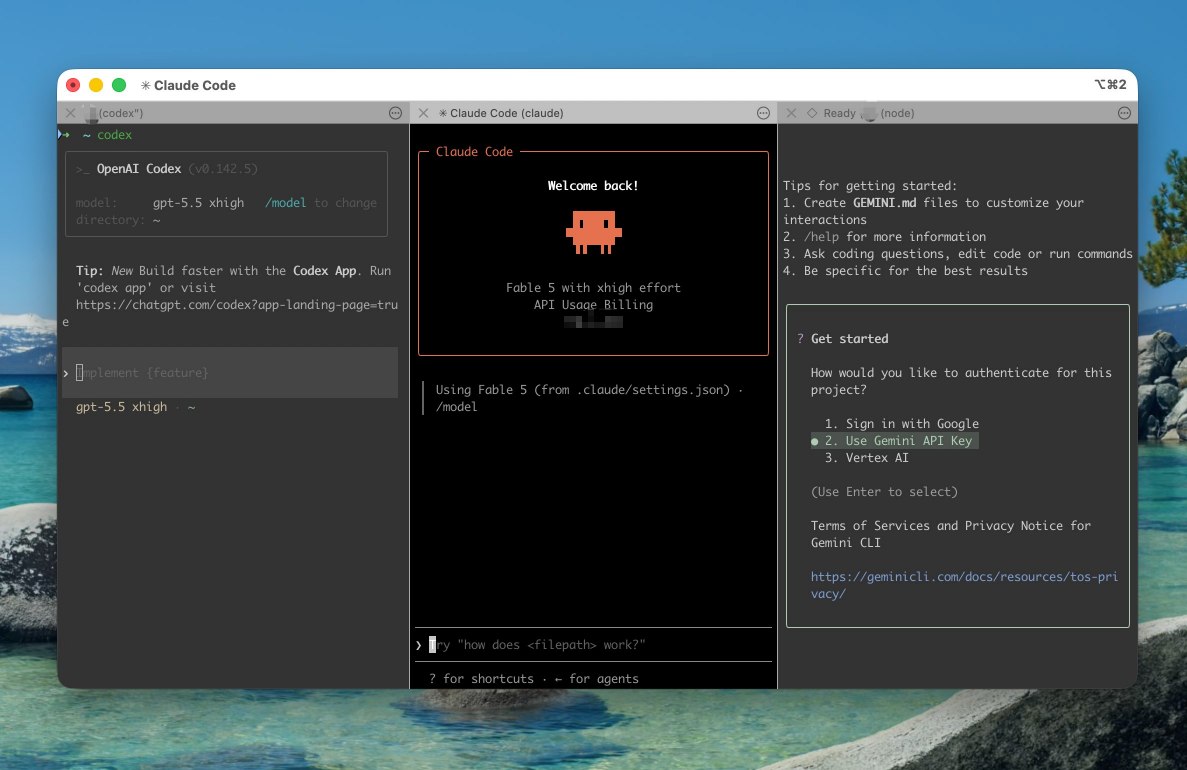Open the options menu of the Claude Code pane
This screenshot has width=1187, height=770.
coord(763,113)
